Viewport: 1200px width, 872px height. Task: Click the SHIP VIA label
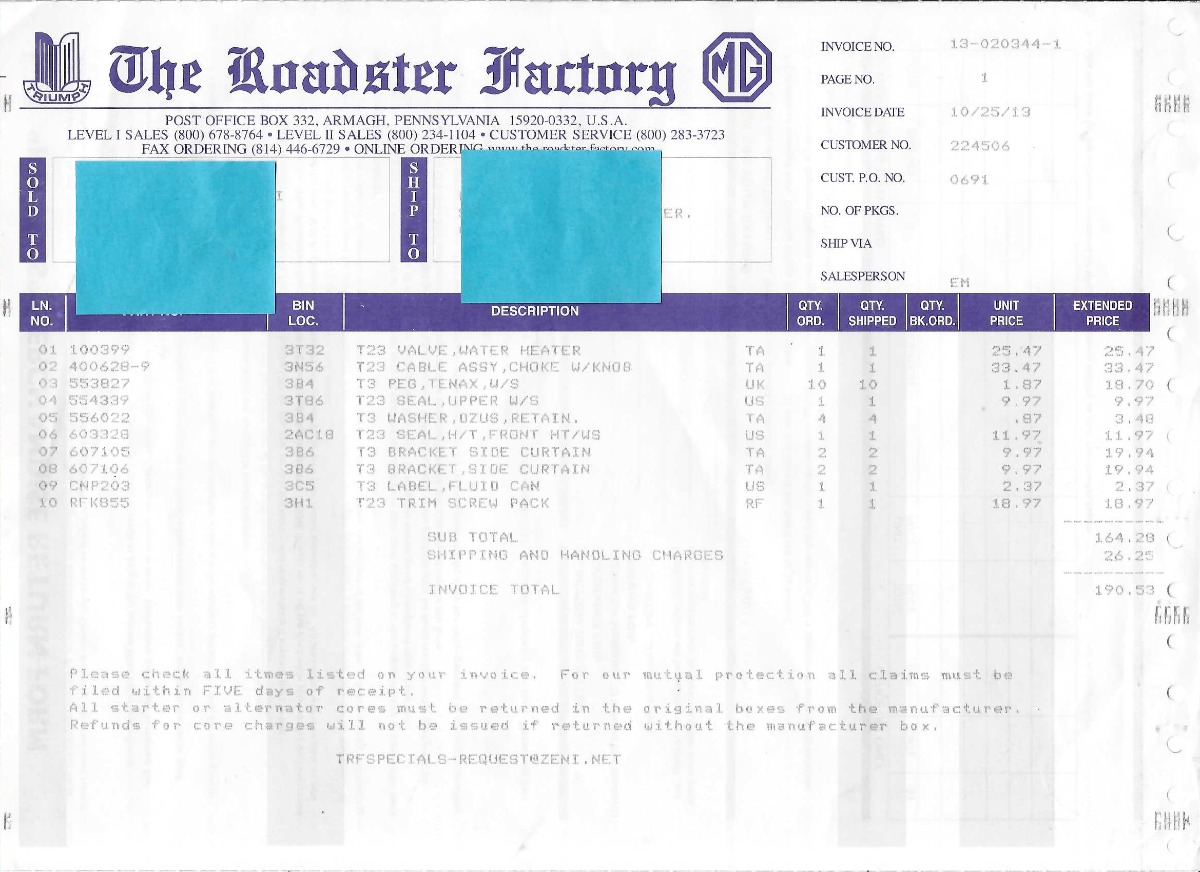[x=846, y=243]
